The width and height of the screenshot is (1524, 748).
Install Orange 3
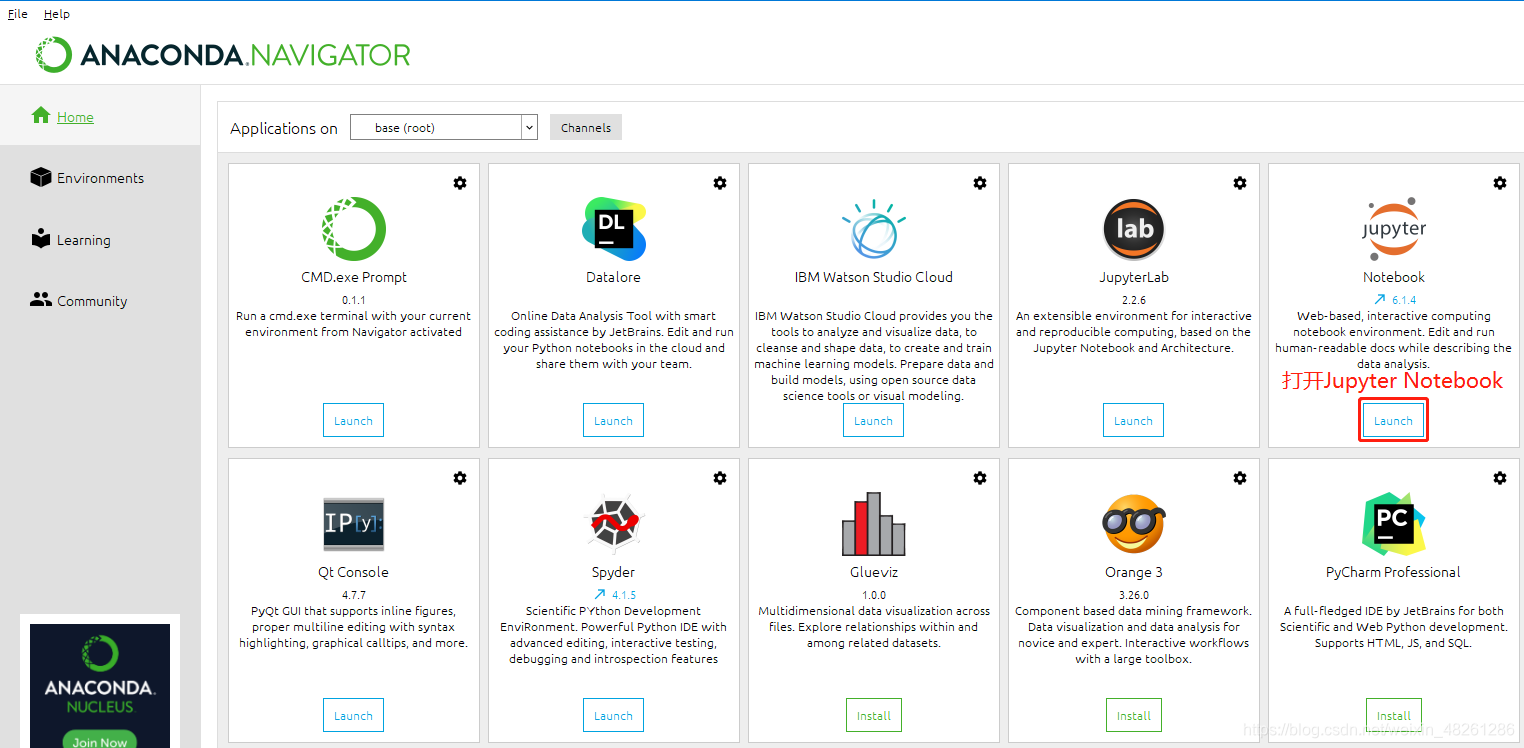click(x=1133, y=716)
